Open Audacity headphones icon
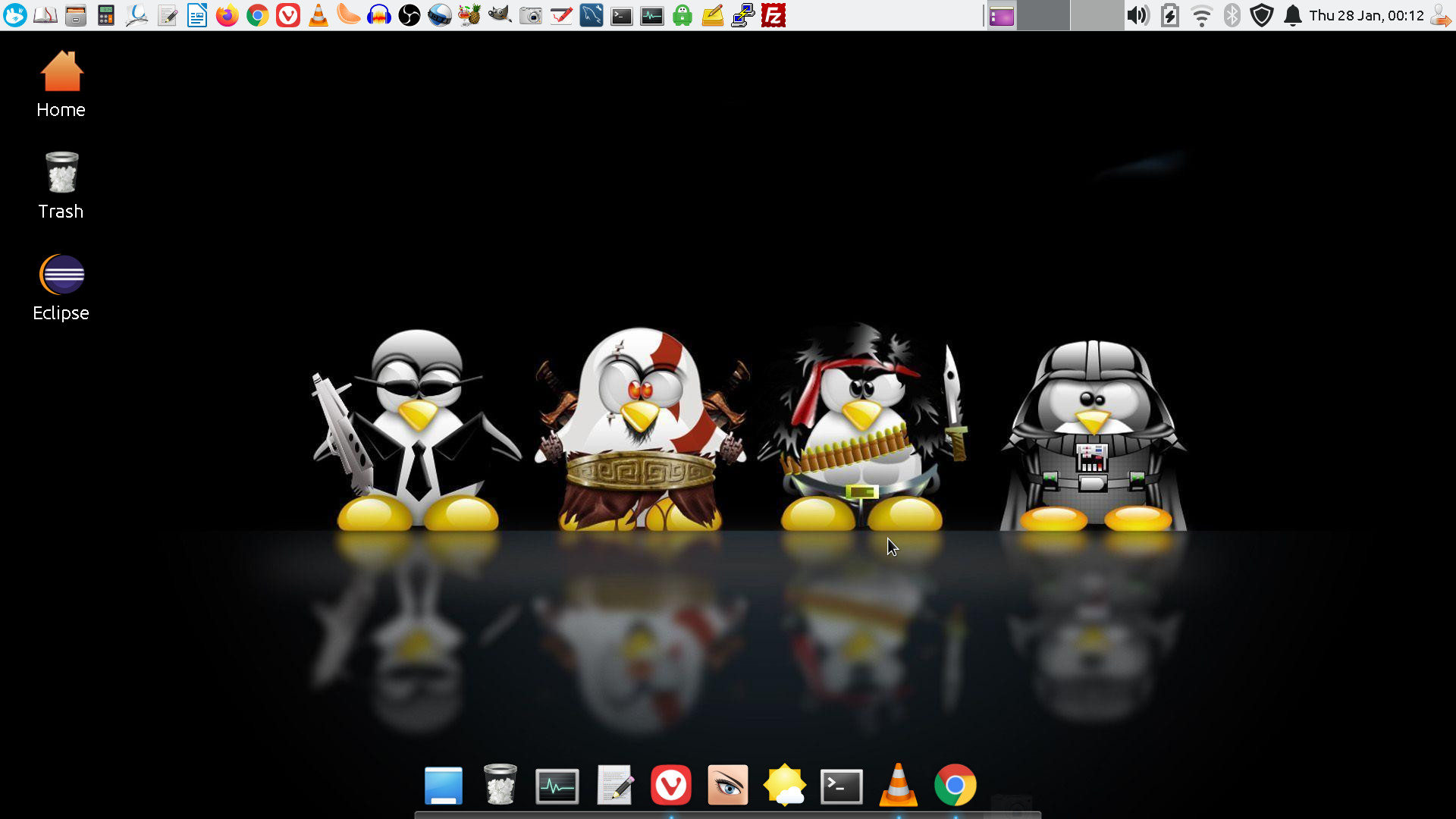The image size is (1456, 819). point(378,15)
